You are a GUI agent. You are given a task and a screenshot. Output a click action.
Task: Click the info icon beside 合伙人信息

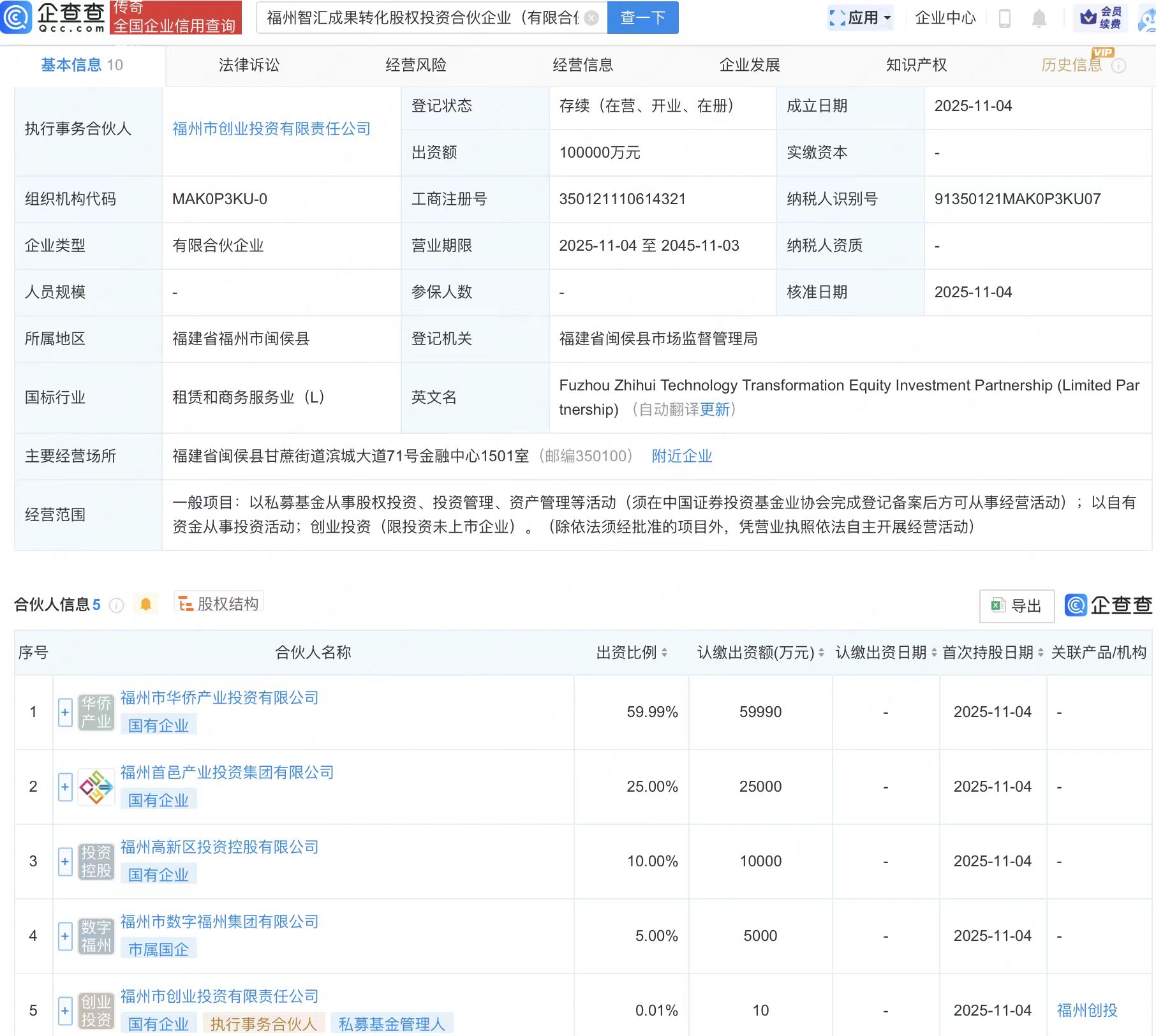(116, 606)
